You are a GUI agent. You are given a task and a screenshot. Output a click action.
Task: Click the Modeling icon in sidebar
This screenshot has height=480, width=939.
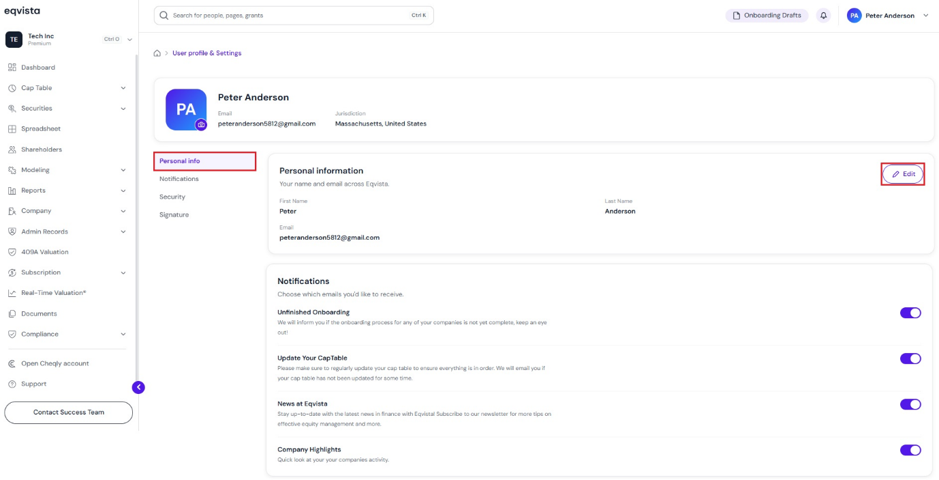tap(12, 170)
